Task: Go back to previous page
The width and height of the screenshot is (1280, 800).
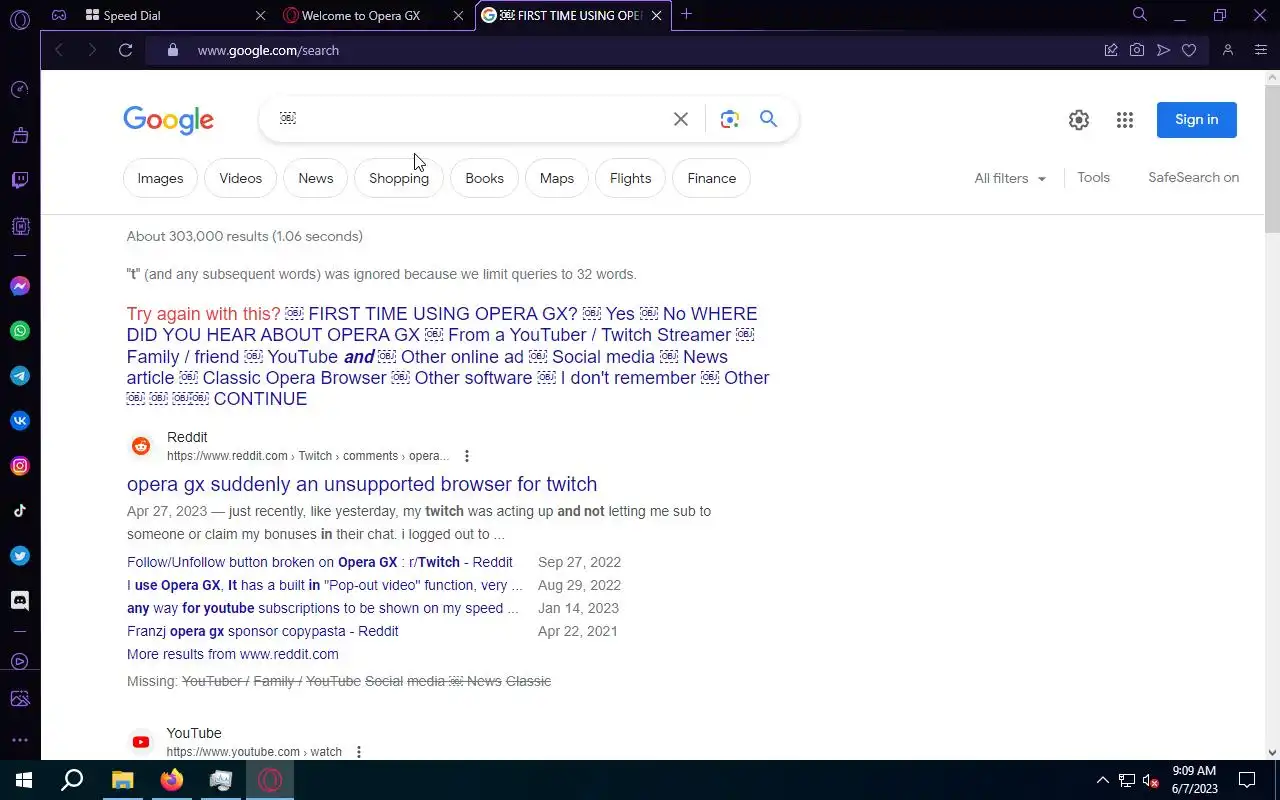Action: (59, 50)
